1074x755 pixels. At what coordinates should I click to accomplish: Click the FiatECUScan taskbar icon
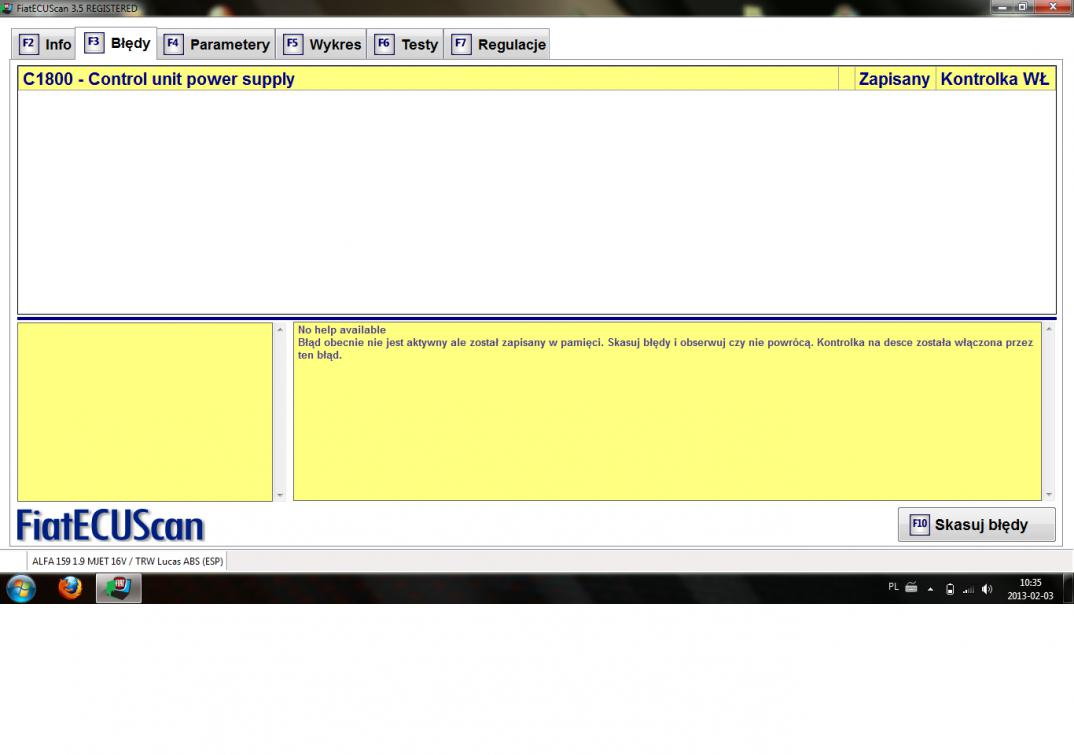click(118, 589)
